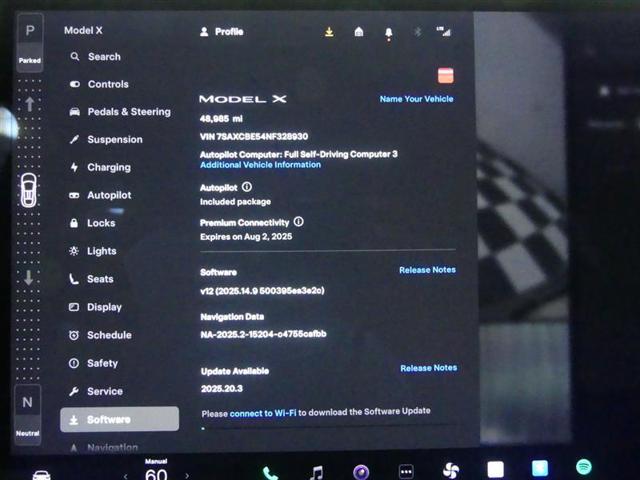Image resolution: width=640 pixels, height=480 pixels.
Task: Tap the Profile button
Action: coord(222,32)
